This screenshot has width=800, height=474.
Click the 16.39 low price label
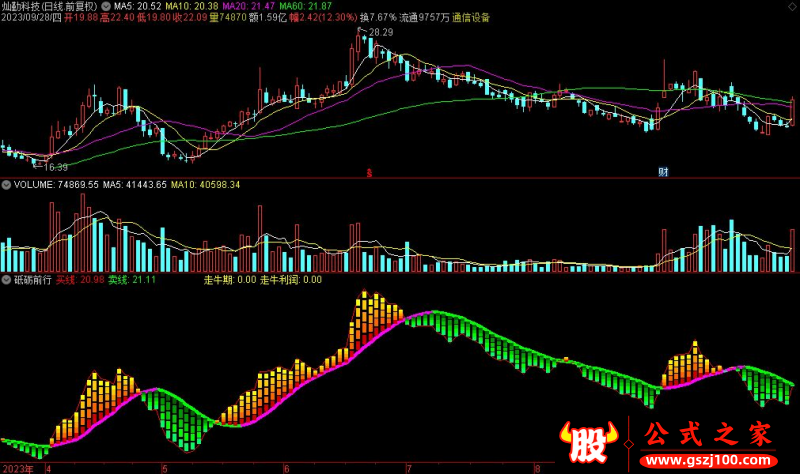click(x=56, y=167)
